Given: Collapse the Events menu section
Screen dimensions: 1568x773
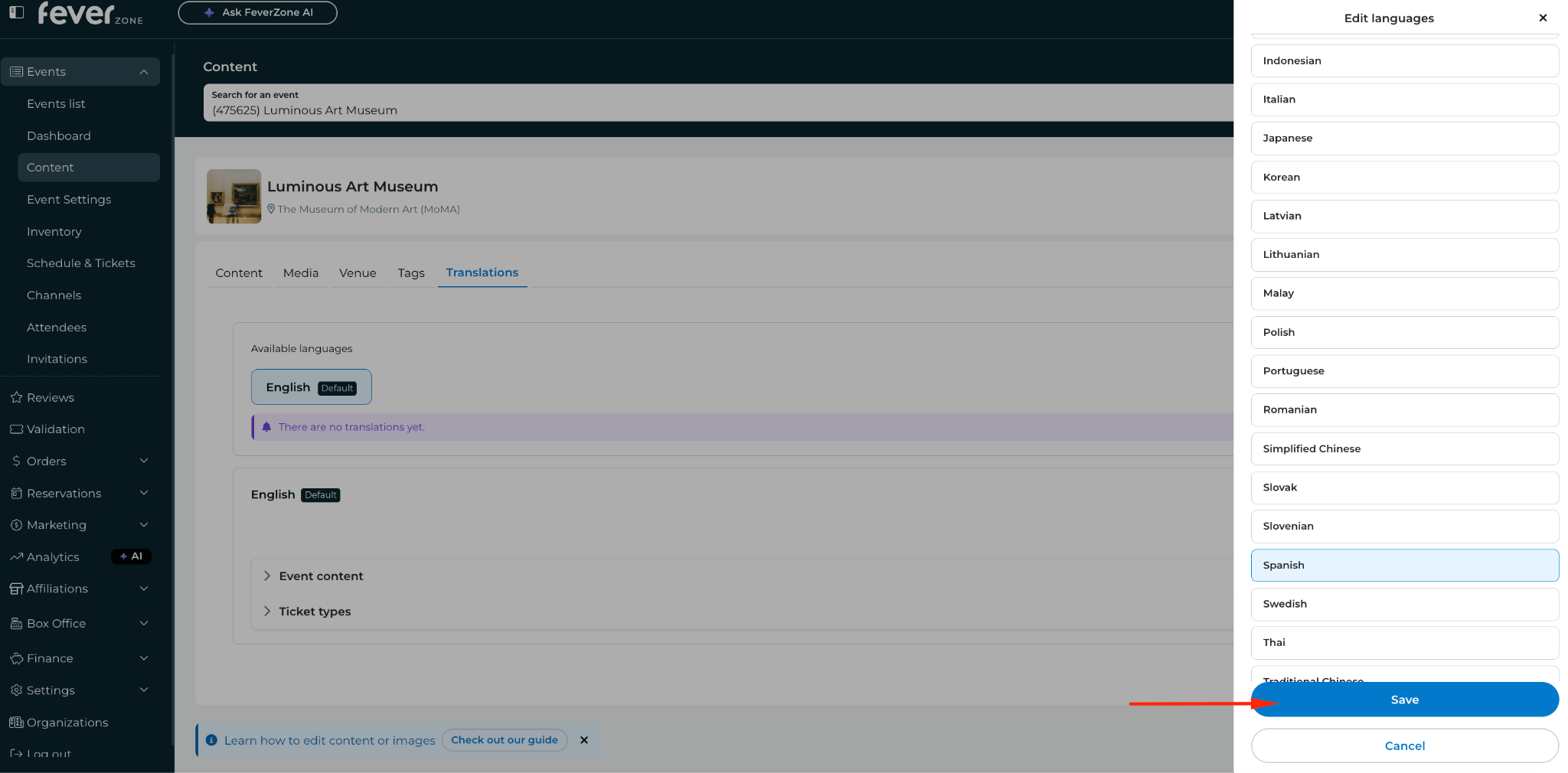Looking at the screenshot, I should 144,72.
